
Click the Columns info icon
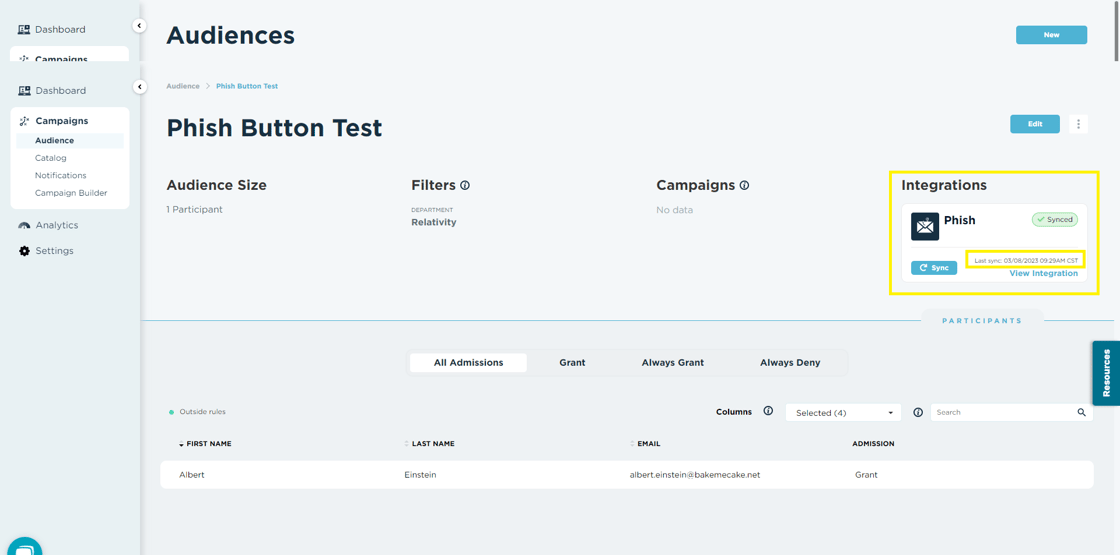tap(768, 411)
